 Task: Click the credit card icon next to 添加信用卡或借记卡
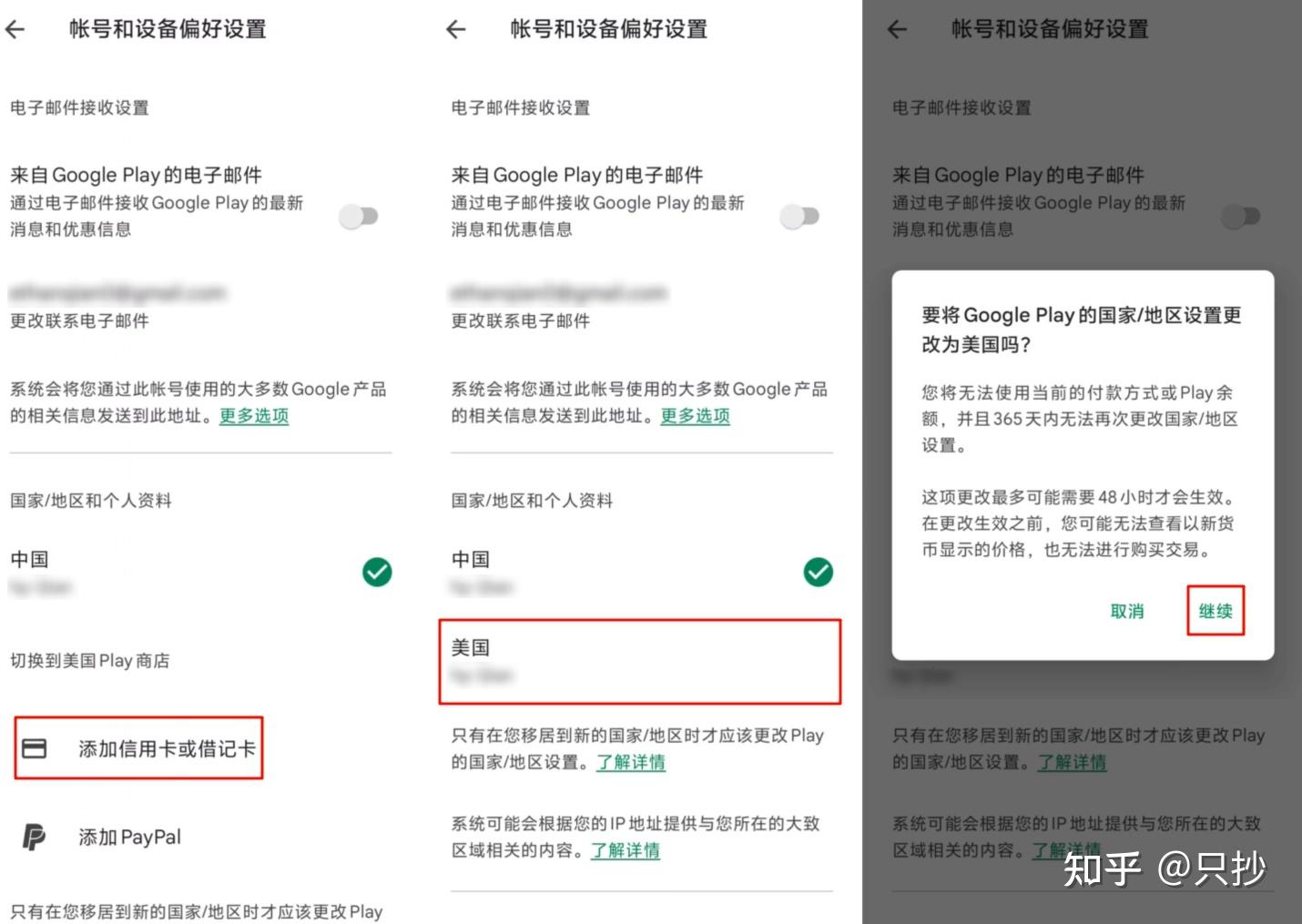tap(36, 748)
